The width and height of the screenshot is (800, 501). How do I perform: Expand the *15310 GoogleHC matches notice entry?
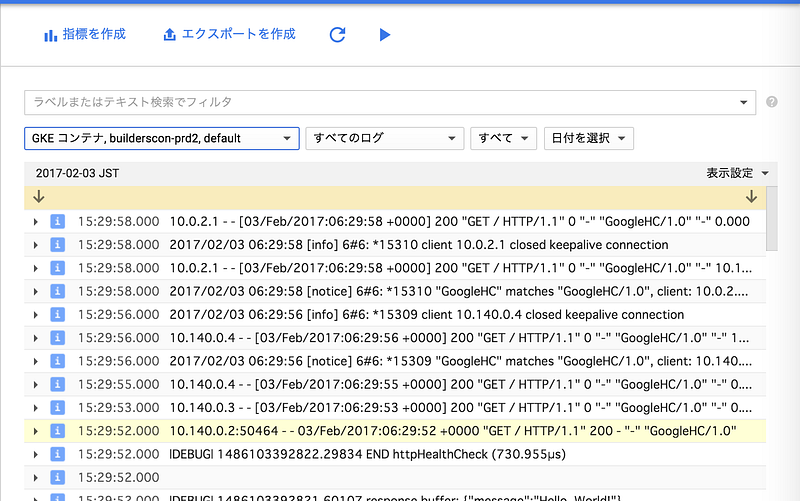click(x=35, y=292)
